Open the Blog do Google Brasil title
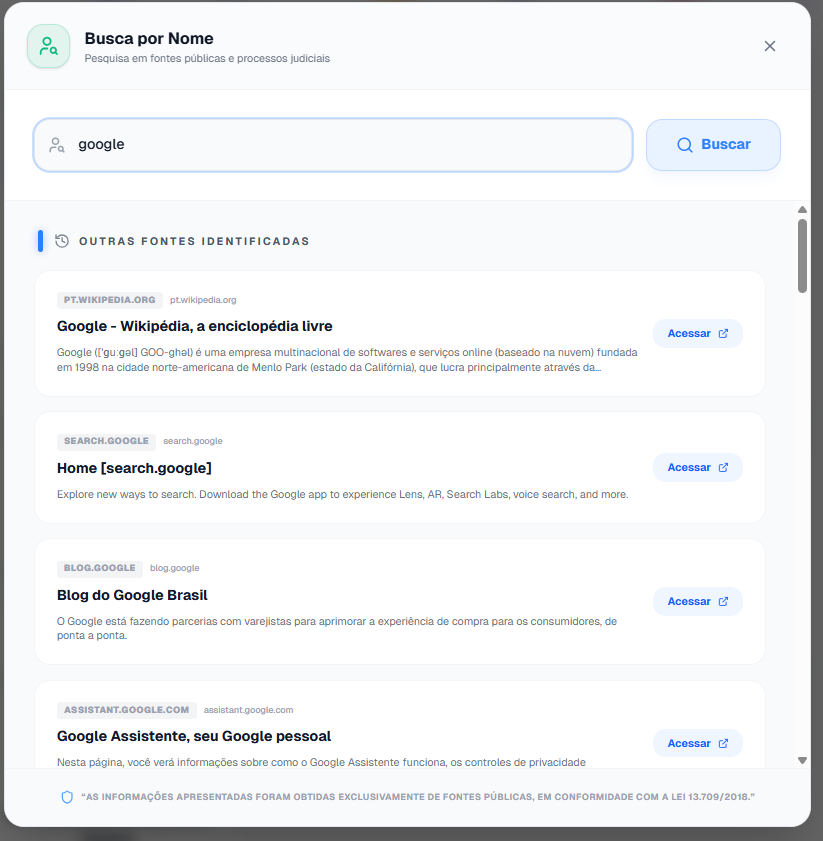 pyautogui.click(x=133, y=595)
